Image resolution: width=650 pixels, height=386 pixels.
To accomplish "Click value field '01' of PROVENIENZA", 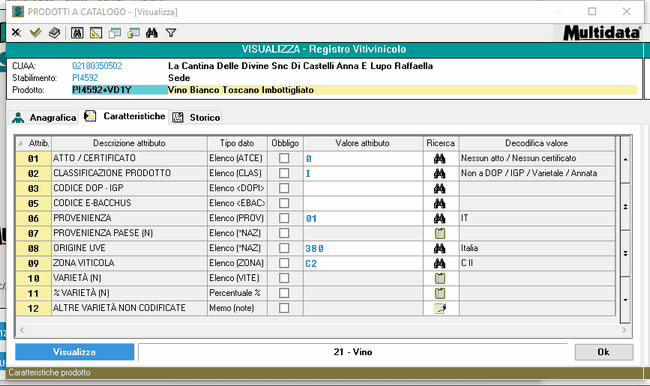I will tap(363, 218).
